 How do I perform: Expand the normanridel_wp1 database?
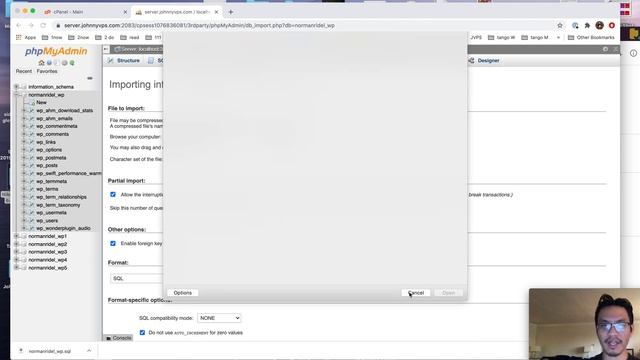click(x=16, y=236)
